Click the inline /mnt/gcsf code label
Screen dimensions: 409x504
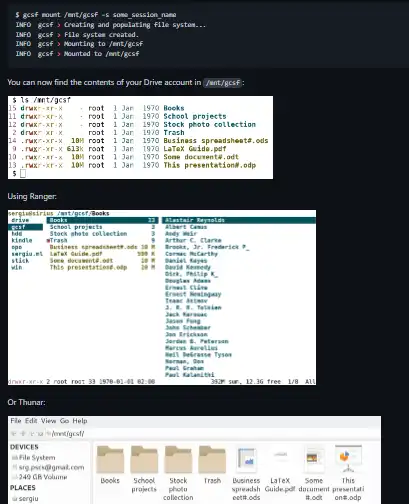(223, 83)
